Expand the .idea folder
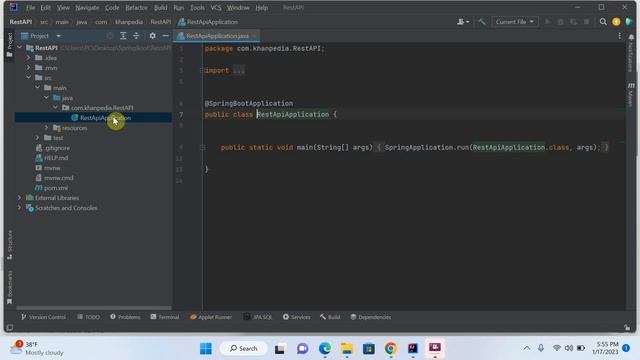Screen dimensions: 640x360 pos(28,58)
